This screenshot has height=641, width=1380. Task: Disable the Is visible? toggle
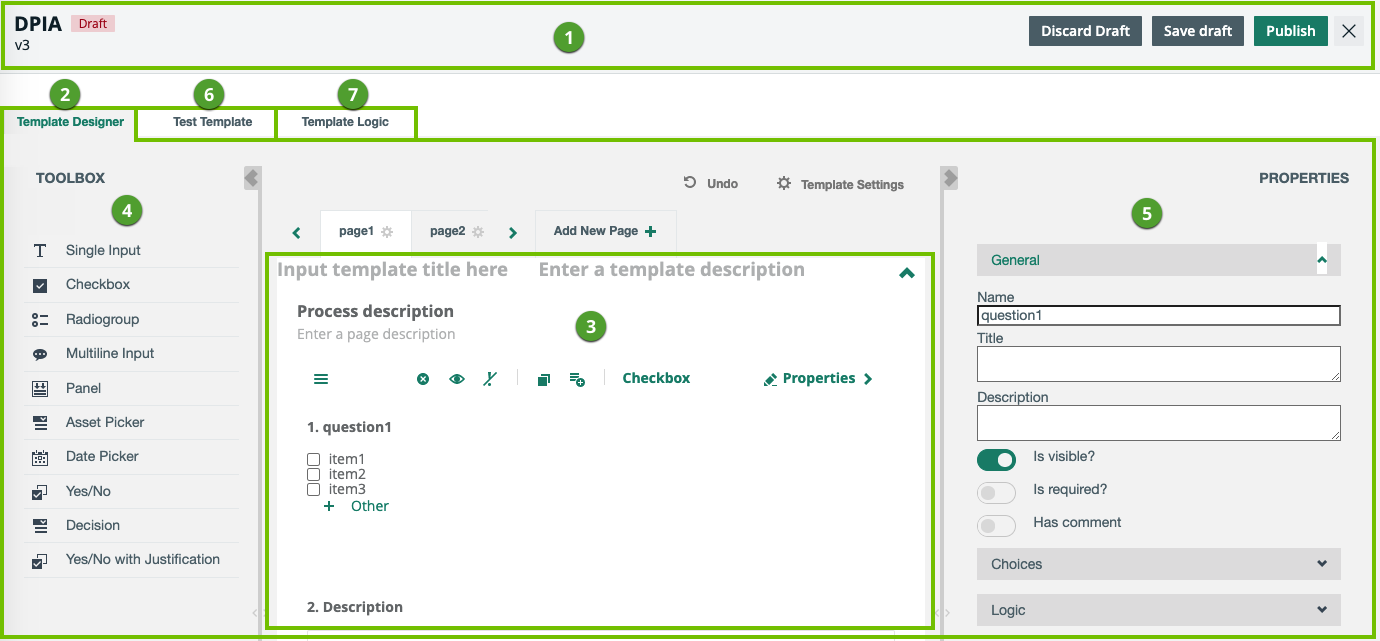[996, 459]
